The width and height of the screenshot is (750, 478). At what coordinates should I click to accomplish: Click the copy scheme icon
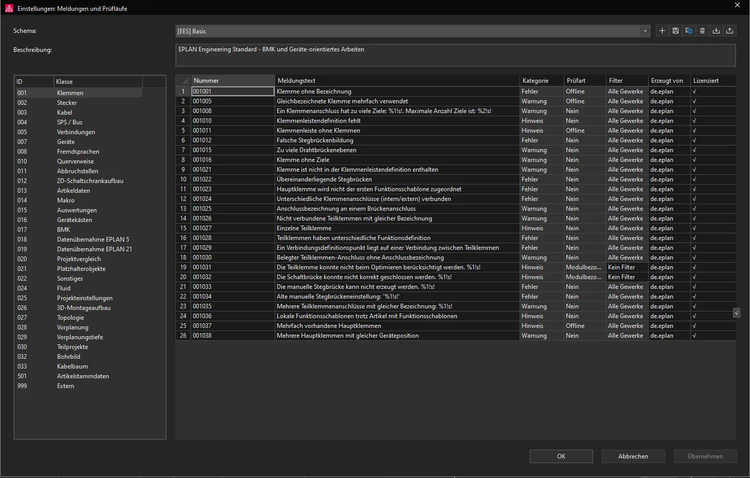688,31
